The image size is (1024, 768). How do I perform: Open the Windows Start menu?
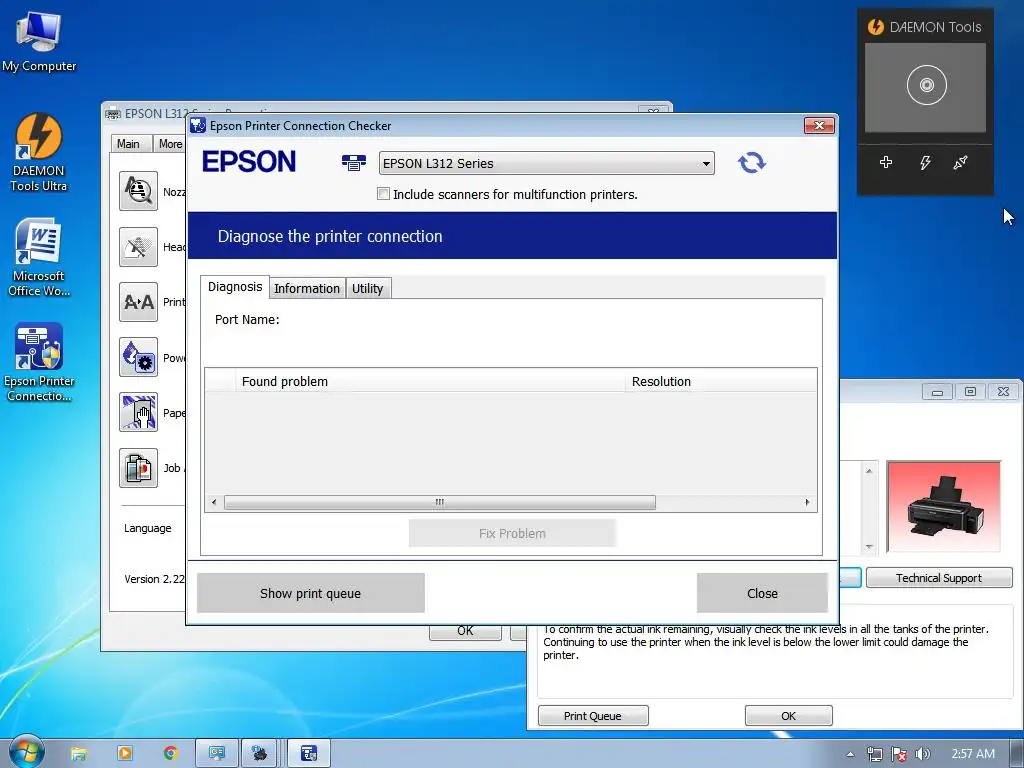pyautogui.click(x=26, y=753)
